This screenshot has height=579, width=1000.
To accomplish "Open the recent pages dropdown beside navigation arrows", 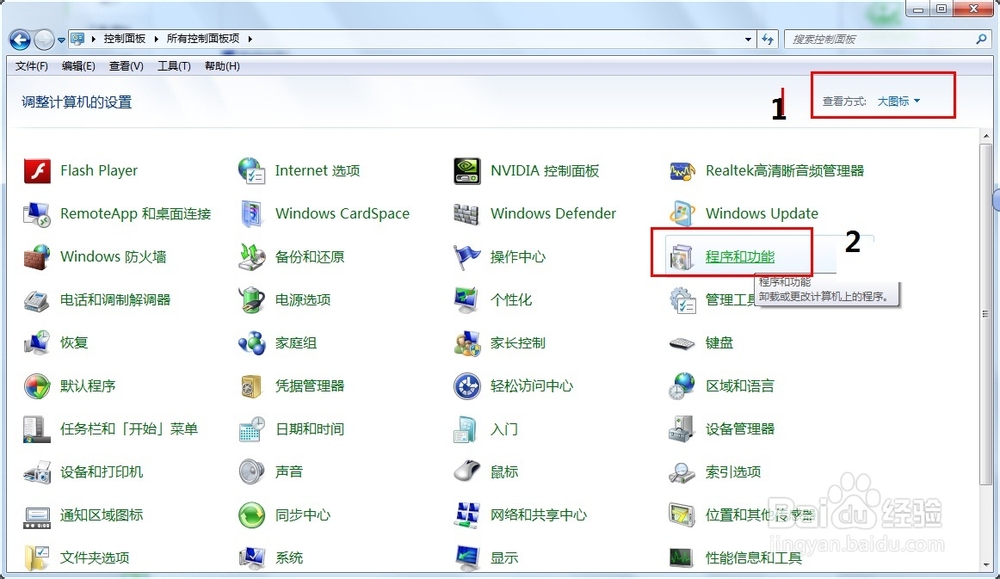I will [61, 39].
